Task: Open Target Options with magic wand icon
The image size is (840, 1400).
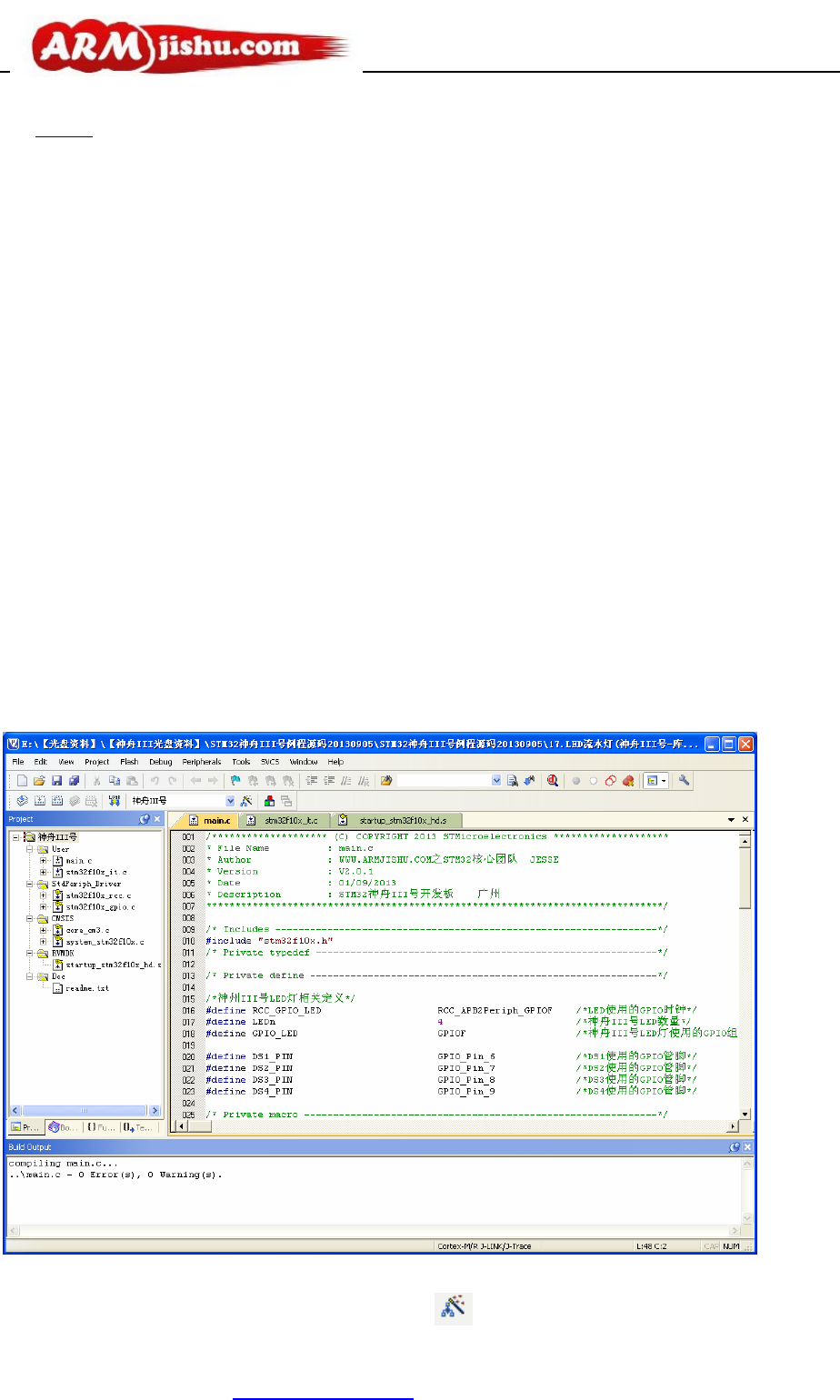Action: tap(245, 801)
